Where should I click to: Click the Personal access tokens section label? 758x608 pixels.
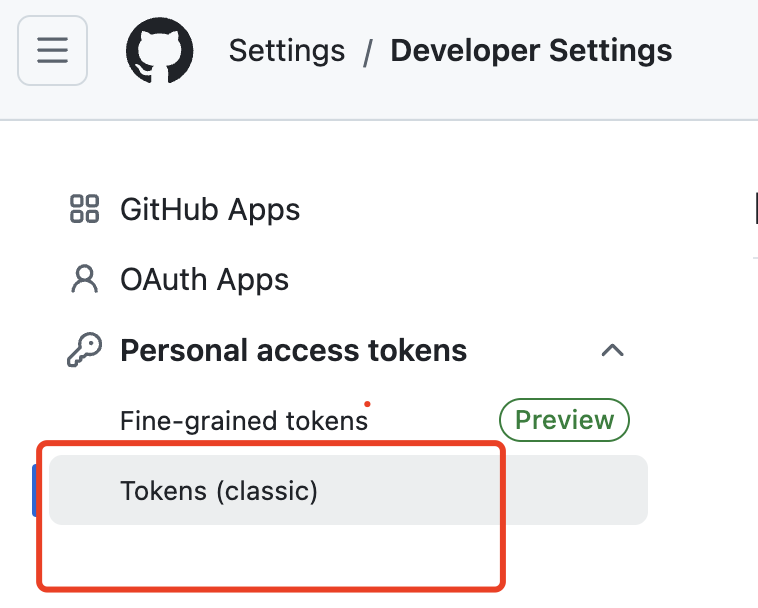(293, 350)
